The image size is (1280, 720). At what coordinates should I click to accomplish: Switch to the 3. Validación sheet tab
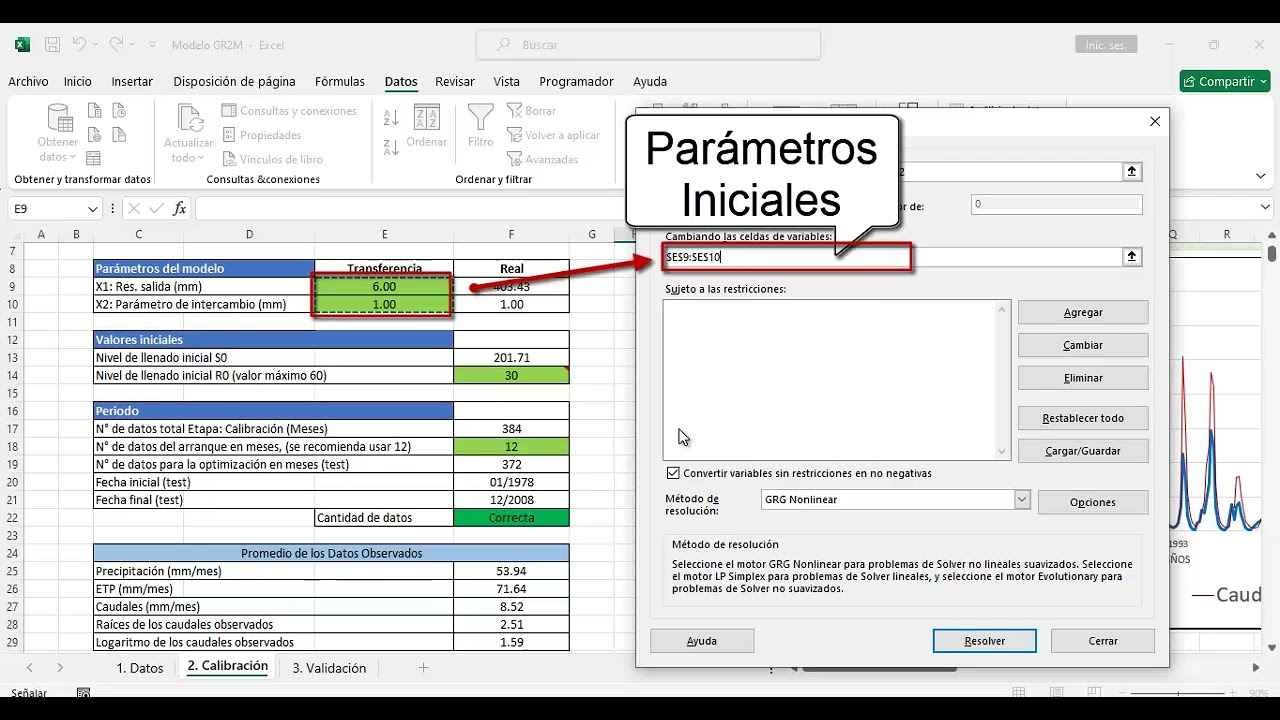(x=329, y=668)
